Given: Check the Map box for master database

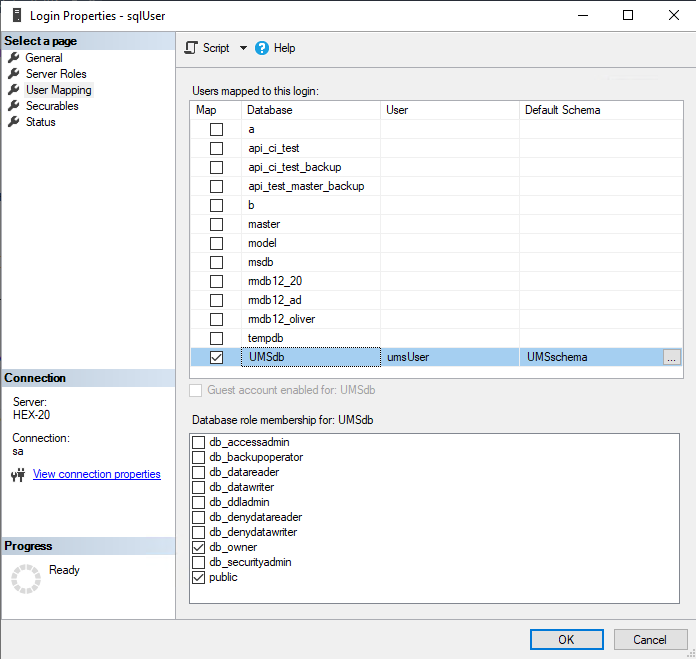Looking at the screenshot, I should (x=216, y=224).
